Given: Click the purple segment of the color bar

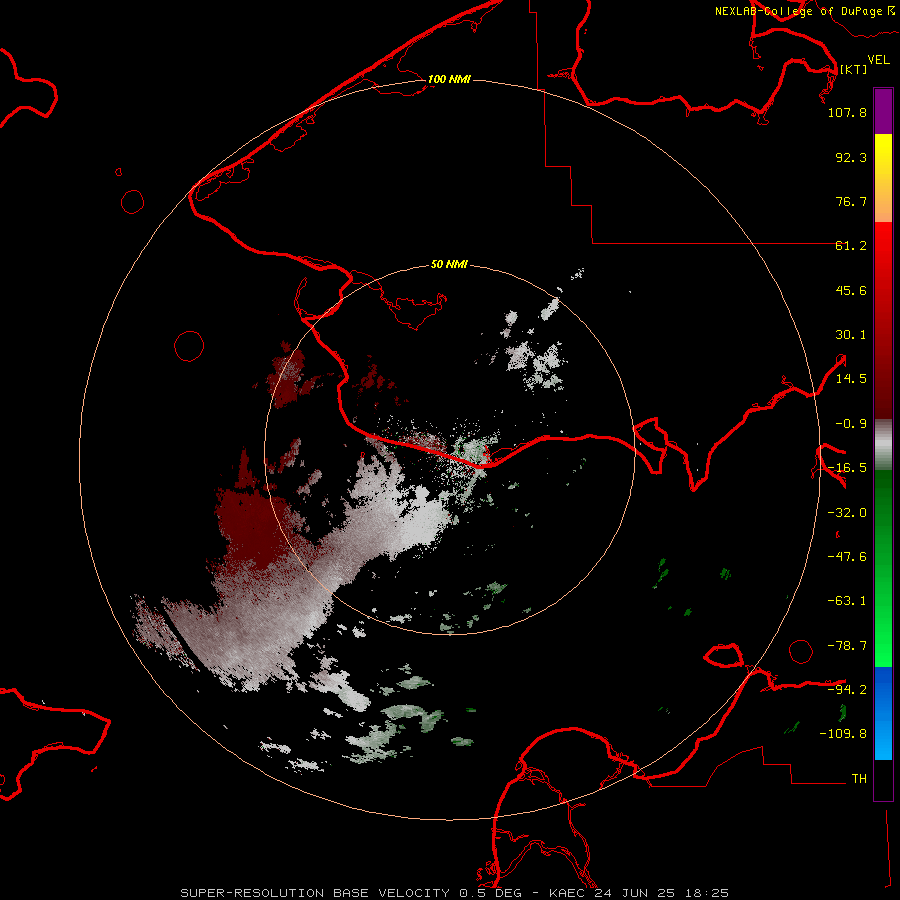Looking at the screenshot, I should click(x=883, y=111).
